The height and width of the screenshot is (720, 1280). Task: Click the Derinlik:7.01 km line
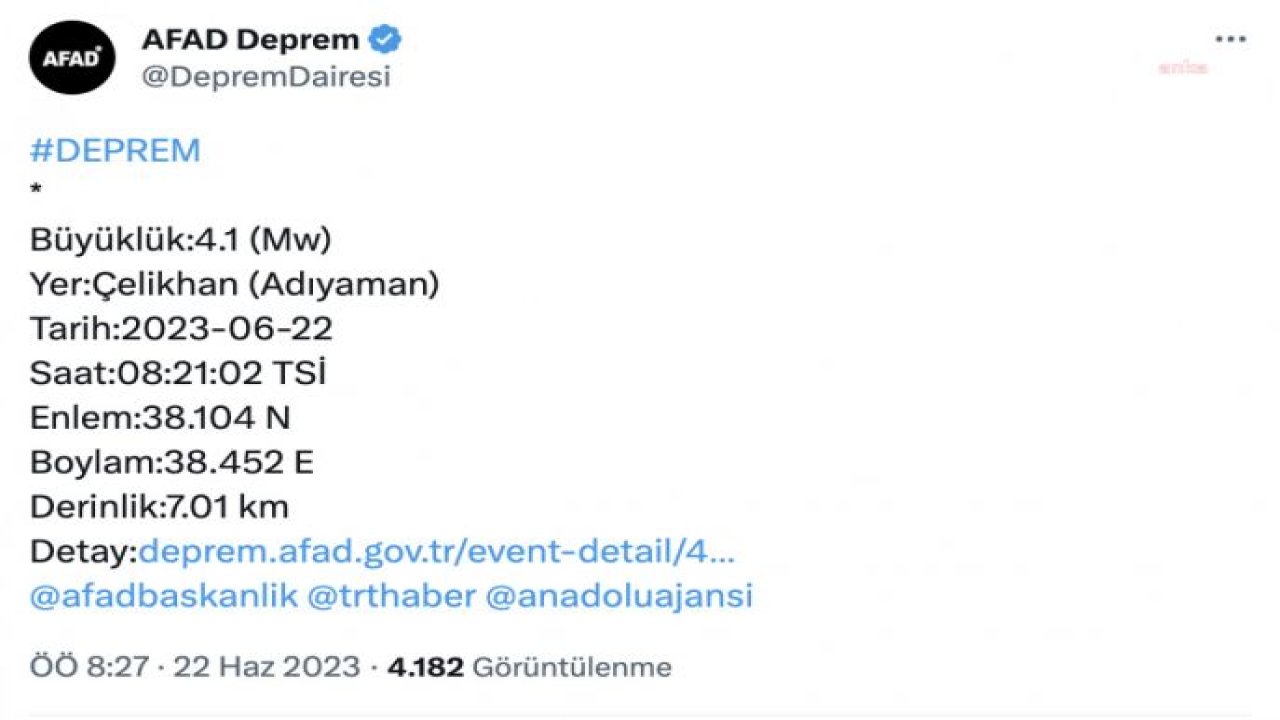point(159,507)
